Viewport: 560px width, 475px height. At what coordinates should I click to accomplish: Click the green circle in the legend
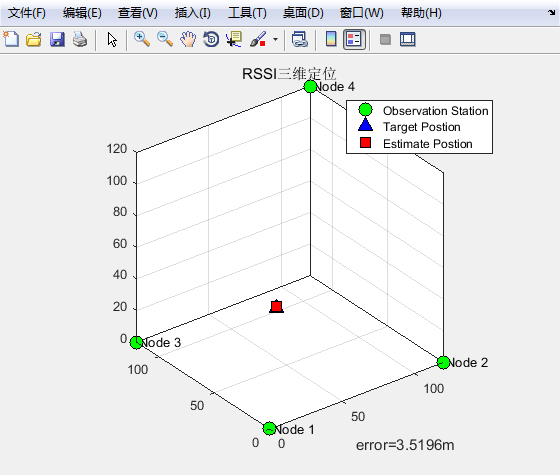pos(365,110)
